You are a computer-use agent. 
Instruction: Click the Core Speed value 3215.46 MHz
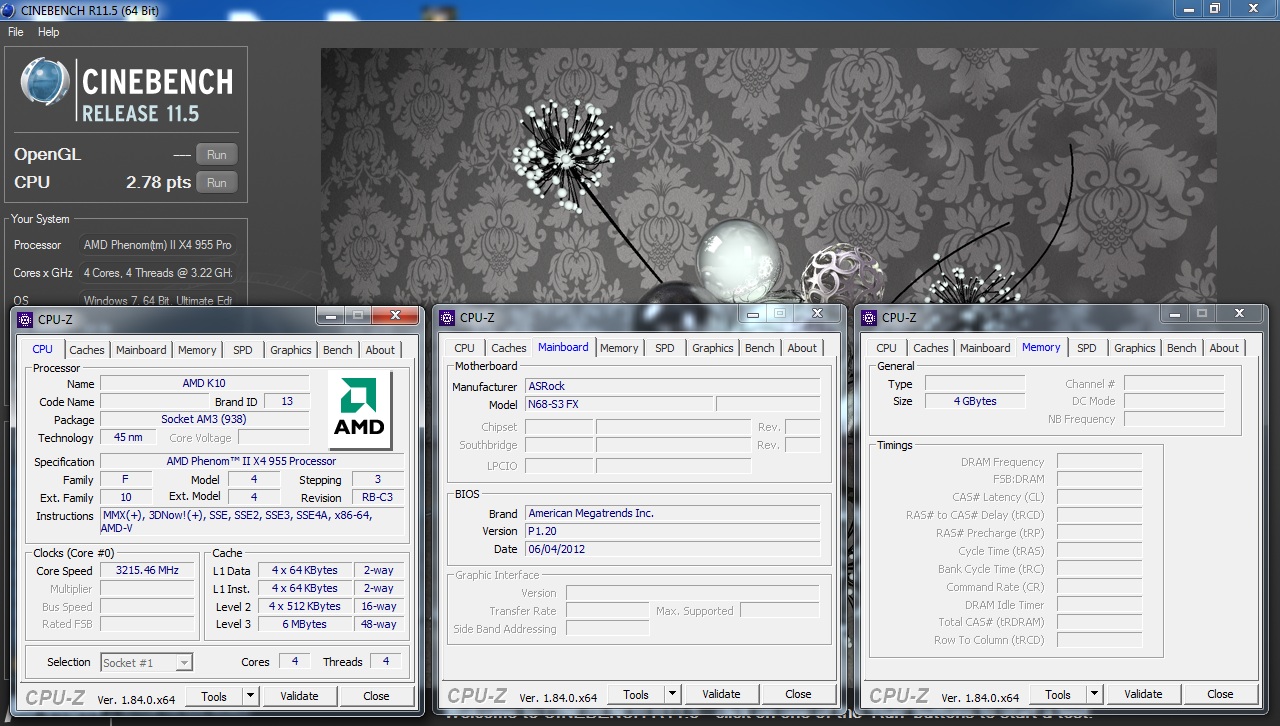(147, 570)
